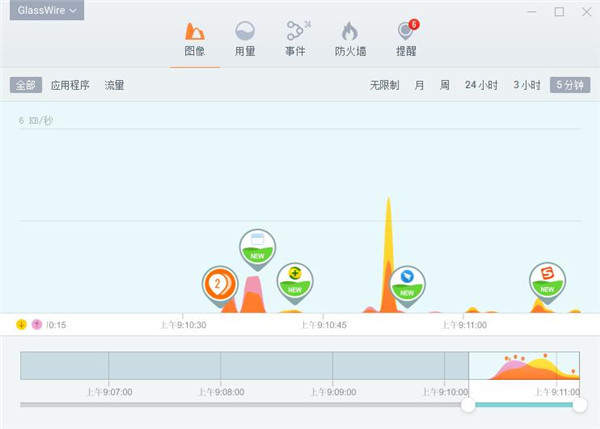This screenshot has height=429, width=600.
Task: Filter graph by 应用程序
Action: [71, 86]
